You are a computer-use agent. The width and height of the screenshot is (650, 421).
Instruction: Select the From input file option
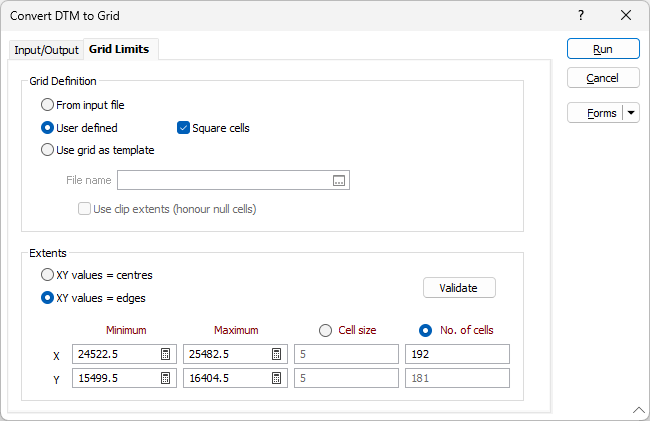[47, 105]
